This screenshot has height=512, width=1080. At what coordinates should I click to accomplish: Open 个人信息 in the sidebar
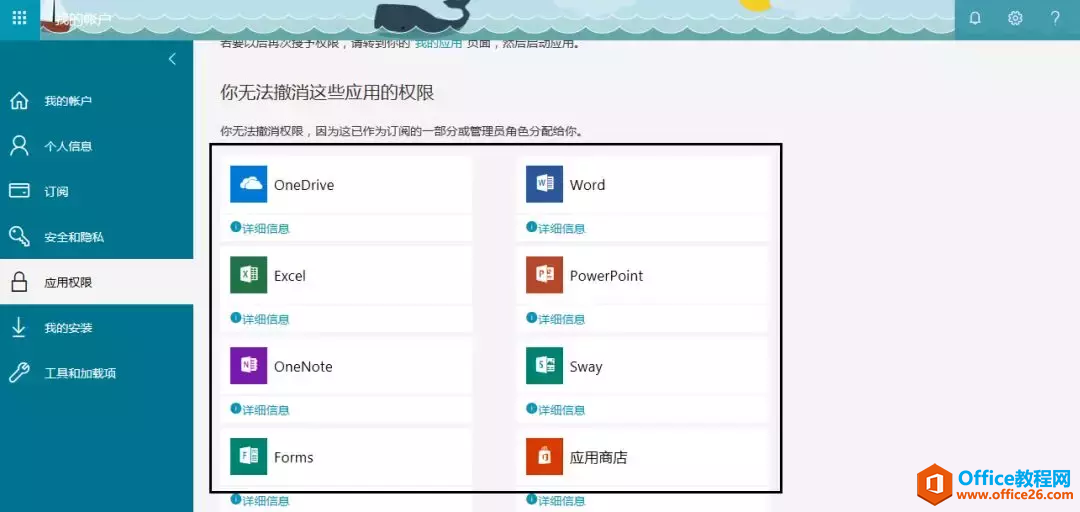pyautogui.click(x=68, y=146)
